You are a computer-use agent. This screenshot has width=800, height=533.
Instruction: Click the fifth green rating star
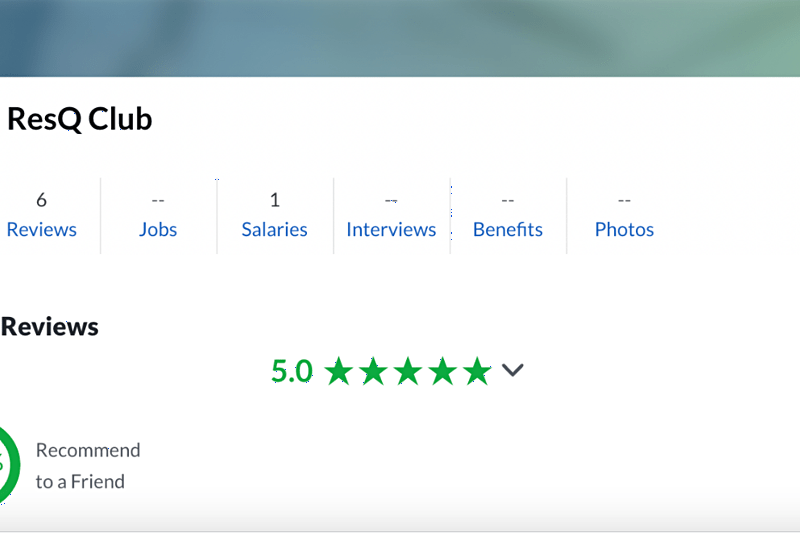coord(477,372)
